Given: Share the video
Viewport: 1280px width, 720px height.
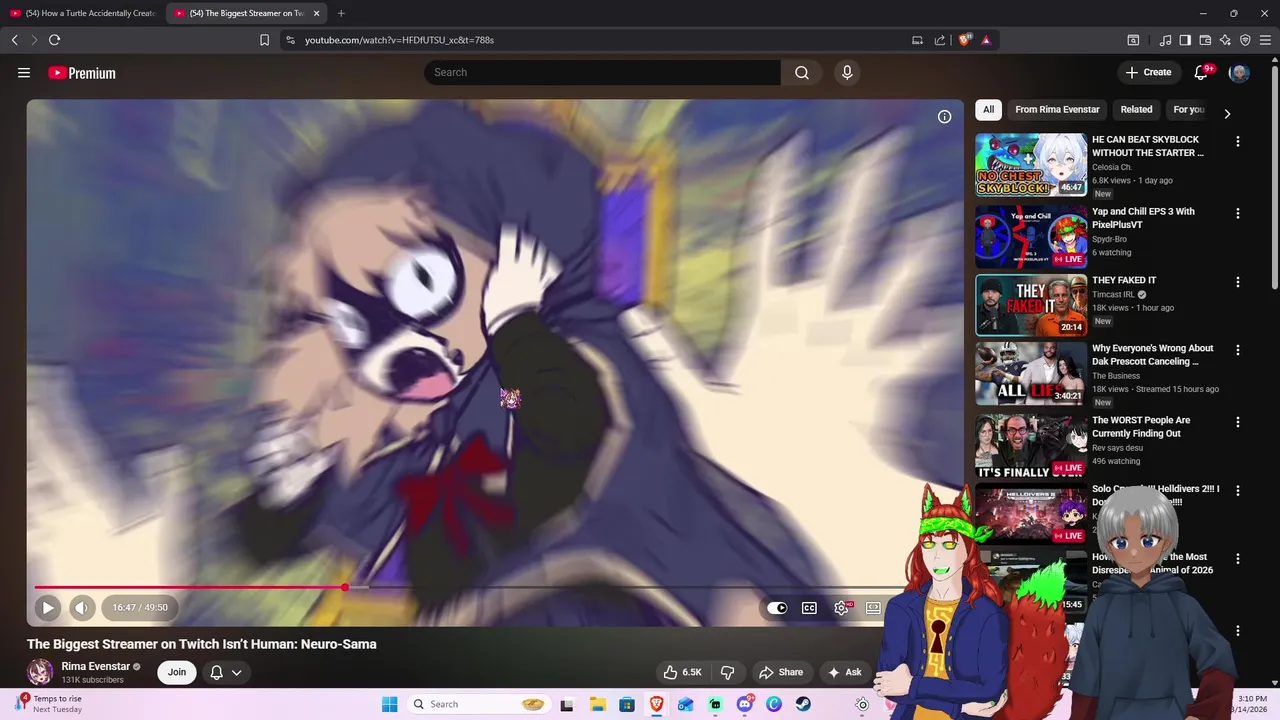Looking at the screenshot, I should point(781,672).
